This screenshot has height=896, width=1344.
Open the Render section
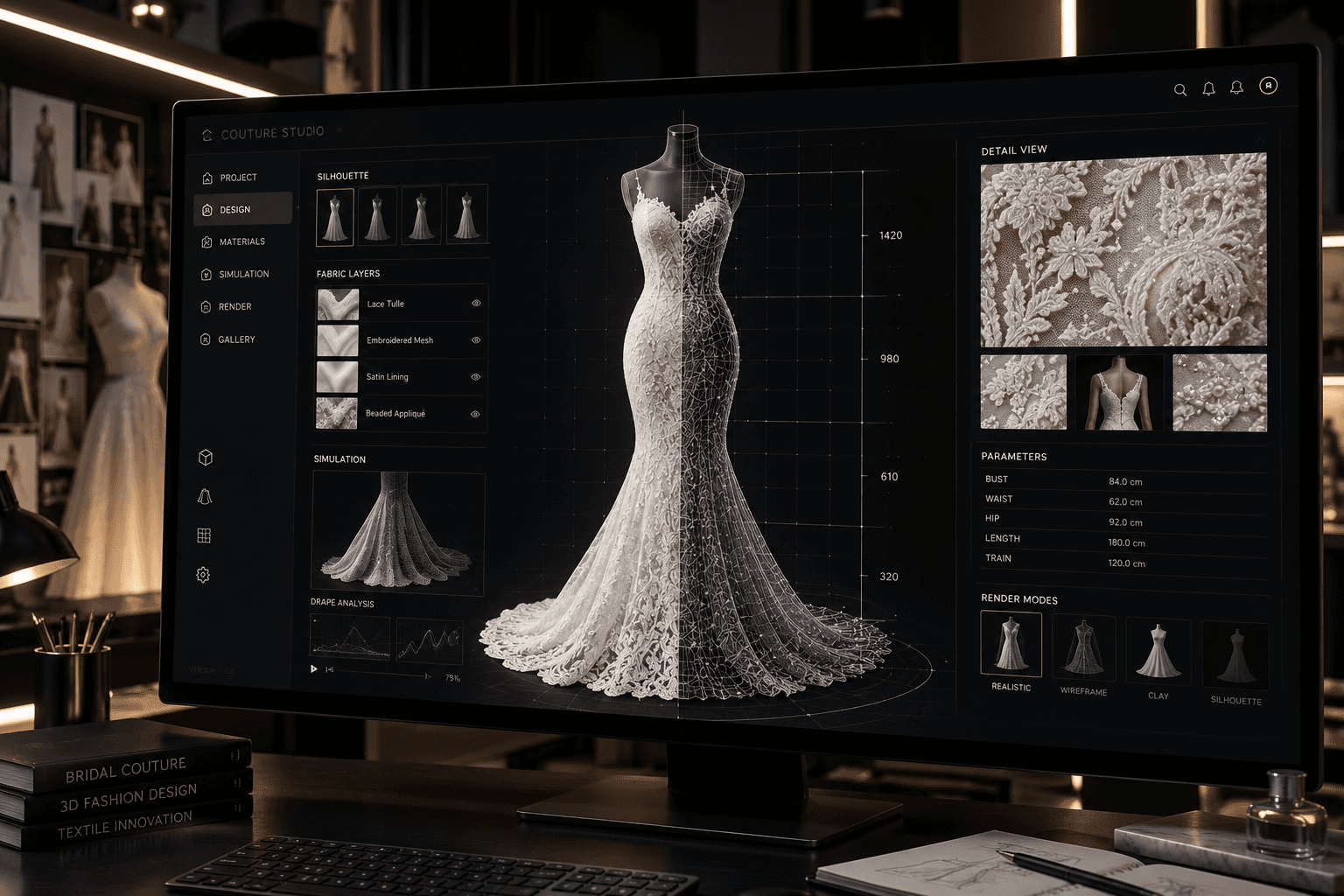click(226, 306)
